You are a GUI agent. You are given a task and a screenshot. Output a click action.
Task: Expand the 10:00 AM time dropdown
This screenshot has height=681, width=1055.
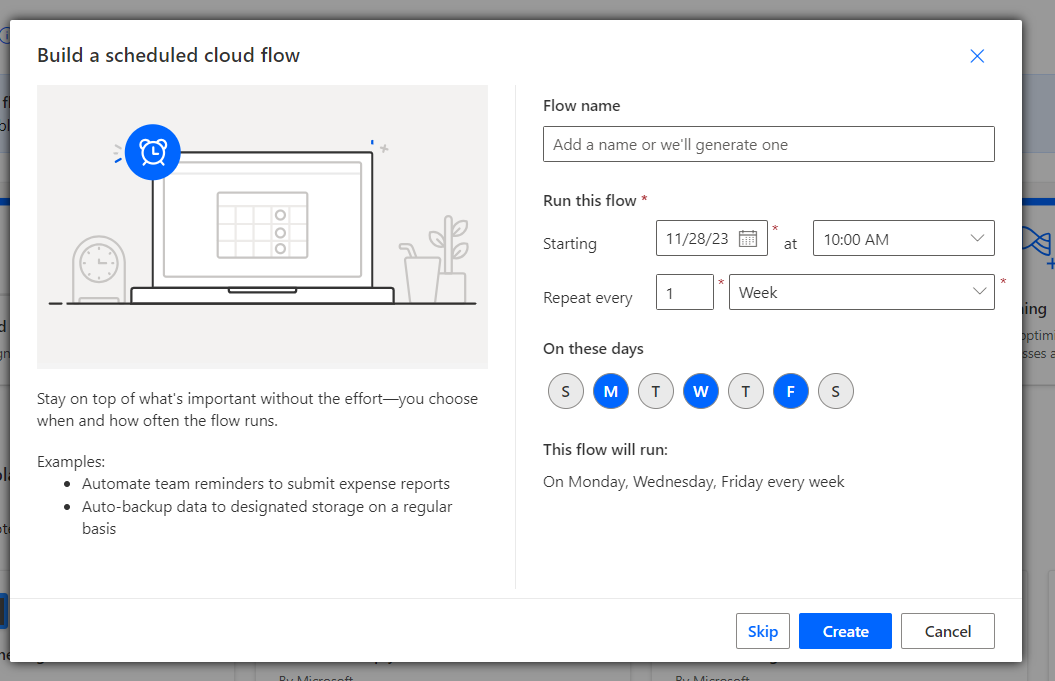(x=903, y=239)
